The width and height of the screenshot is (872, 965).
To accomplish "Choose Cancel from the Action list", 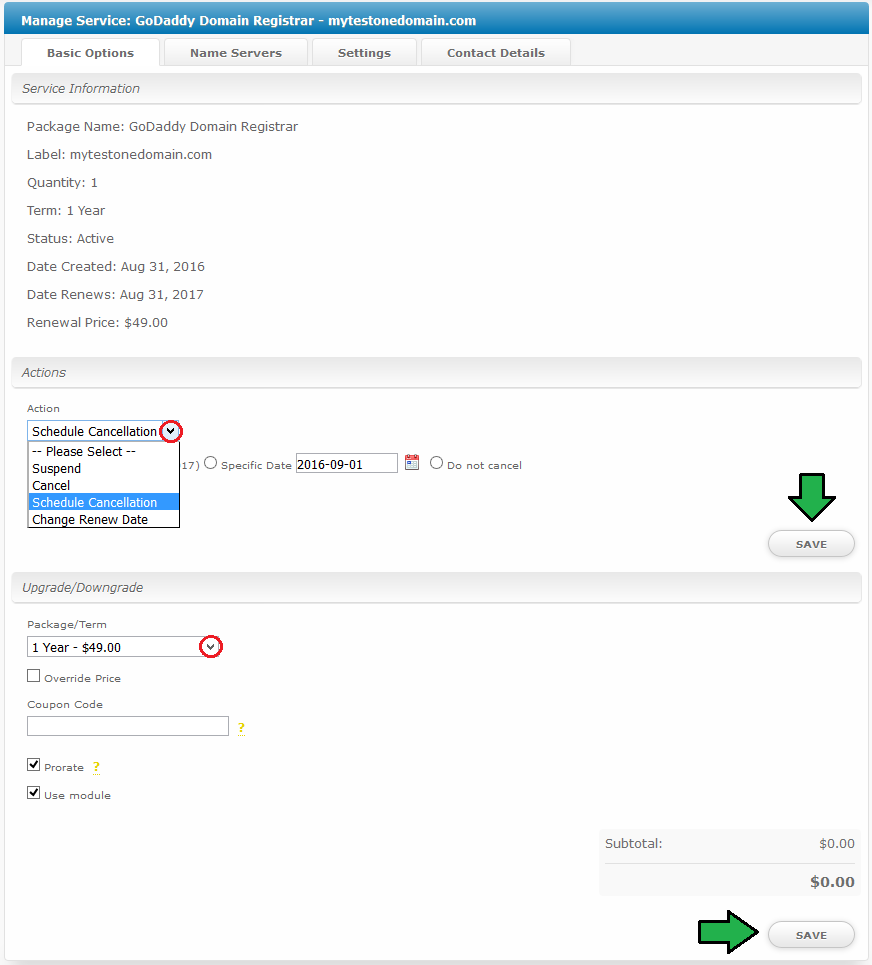I will [104, 486].
